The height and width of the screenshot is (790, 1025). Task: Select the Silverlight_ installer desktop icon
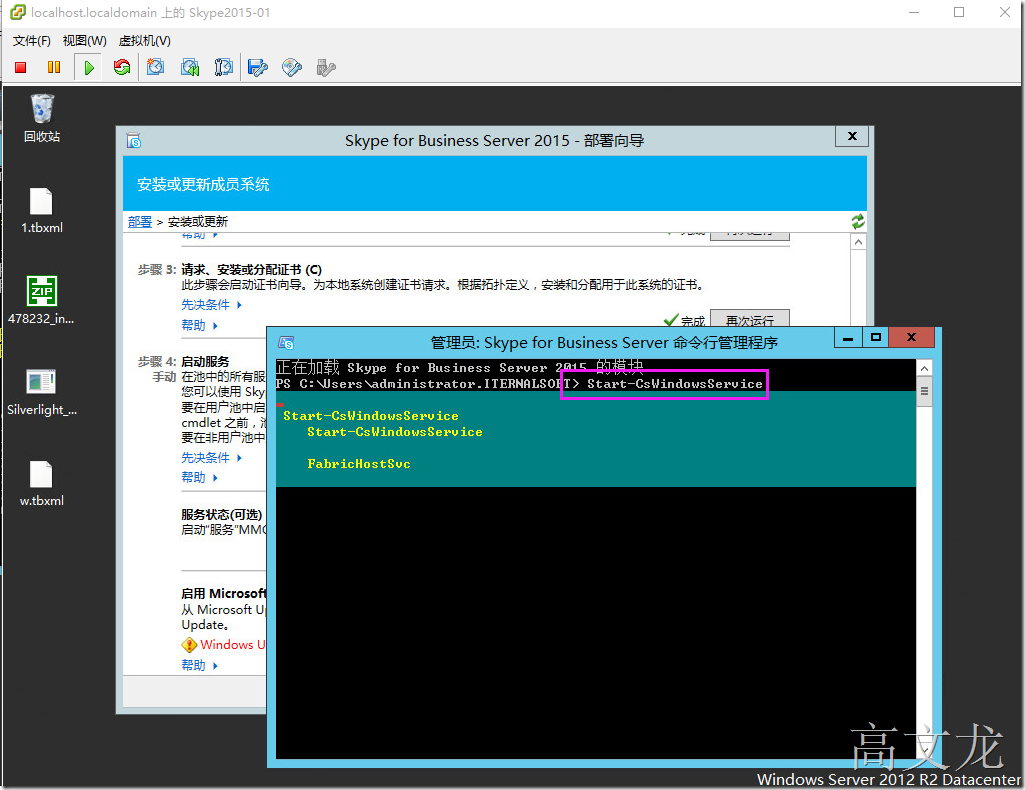(x=42, y=393)
